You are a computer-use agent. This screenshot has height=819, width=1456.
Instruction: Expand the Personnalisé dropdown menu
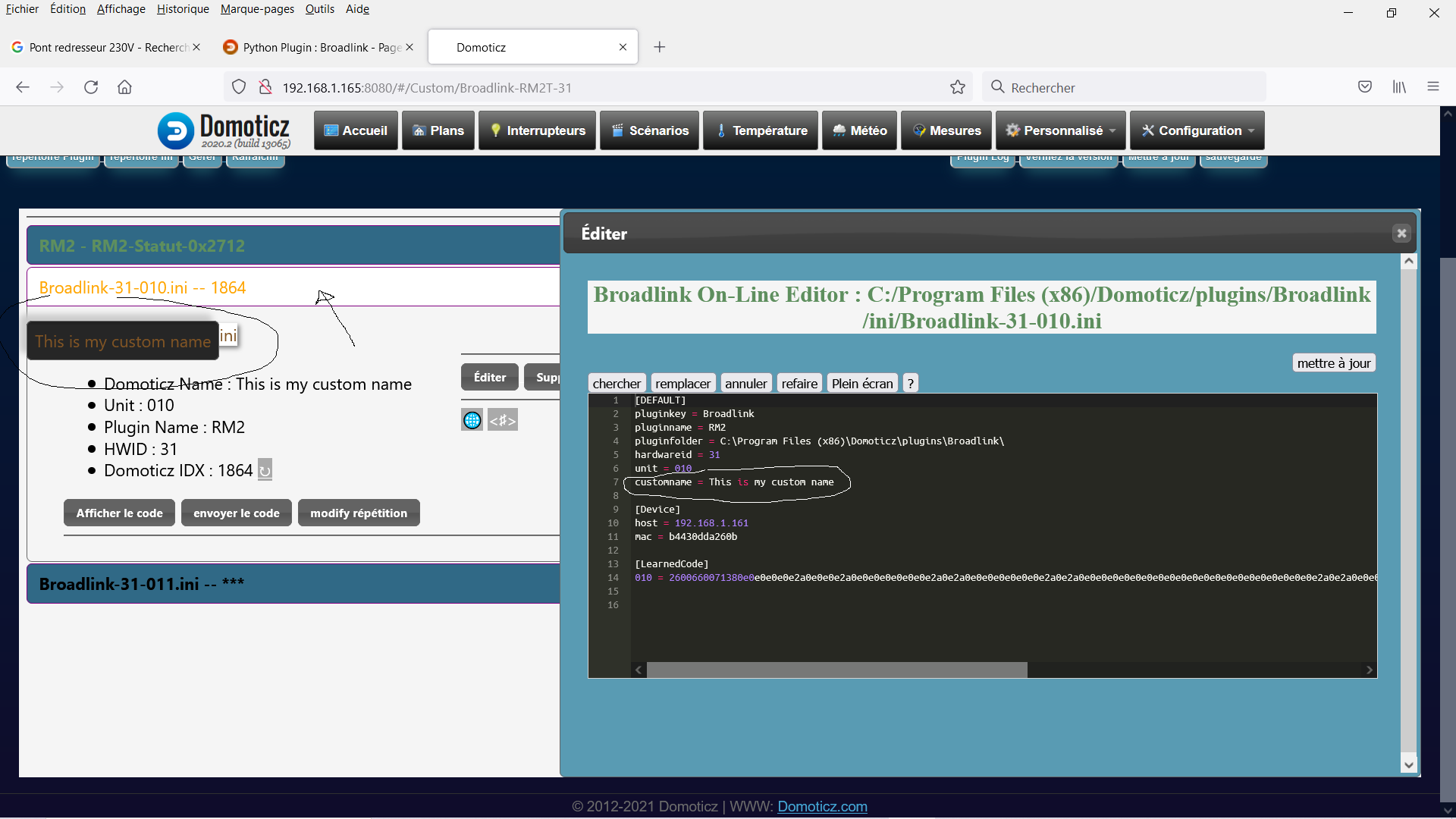pos(1060,130)
